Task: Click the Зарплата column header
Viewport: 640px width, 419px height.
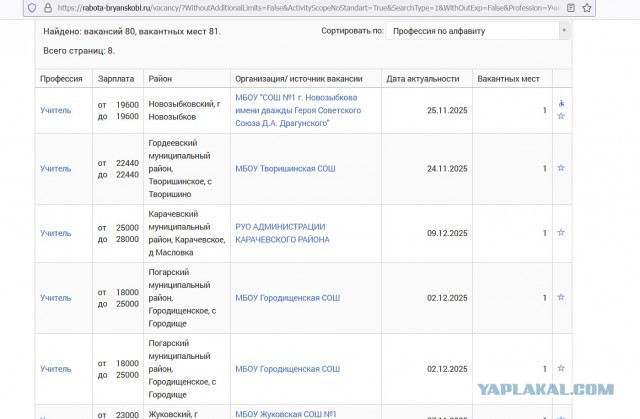Action: 116,79
